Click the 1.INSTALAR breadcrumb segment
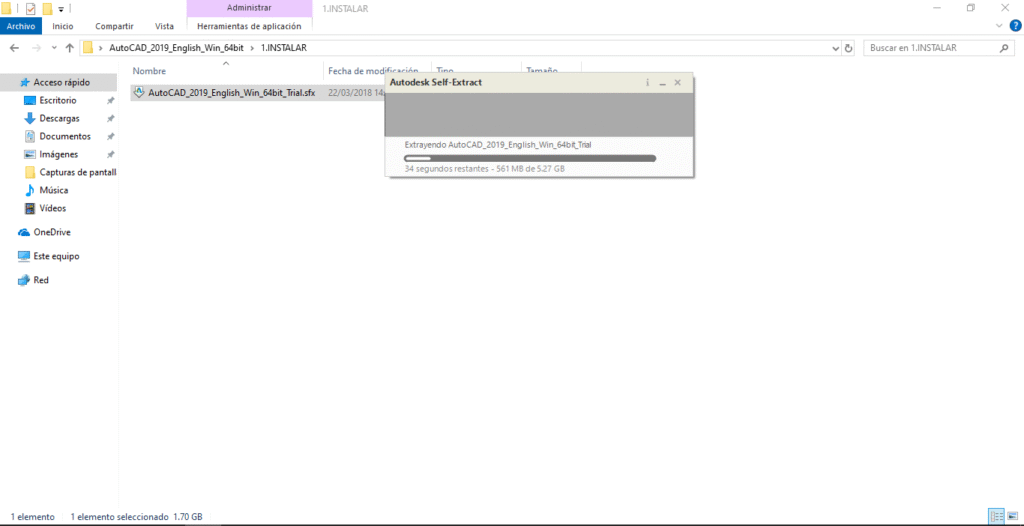Screen dimensions: 1024x526 click(283, 48)
